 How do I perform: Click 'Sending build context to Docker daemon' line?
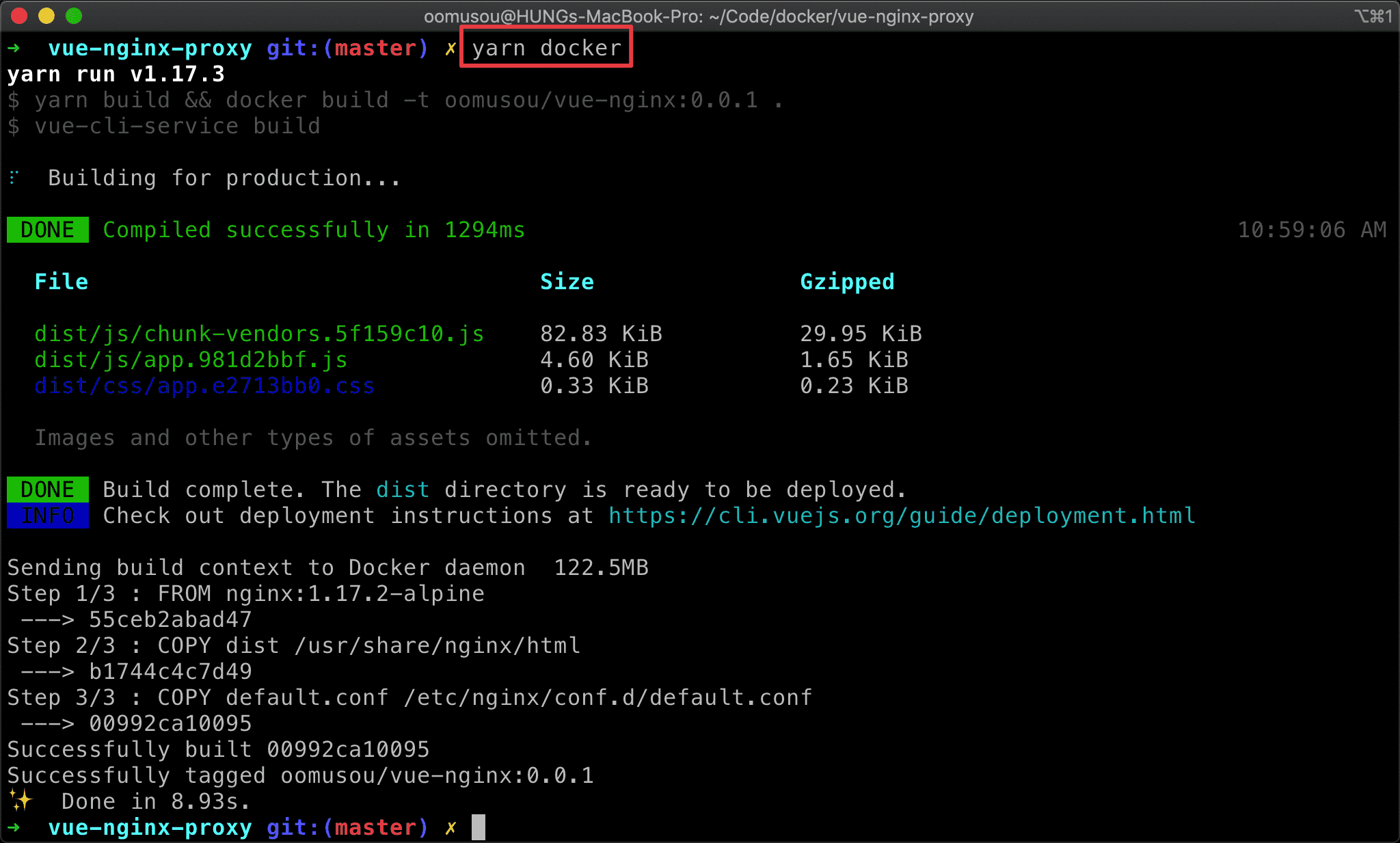click(x=327, y=567)
